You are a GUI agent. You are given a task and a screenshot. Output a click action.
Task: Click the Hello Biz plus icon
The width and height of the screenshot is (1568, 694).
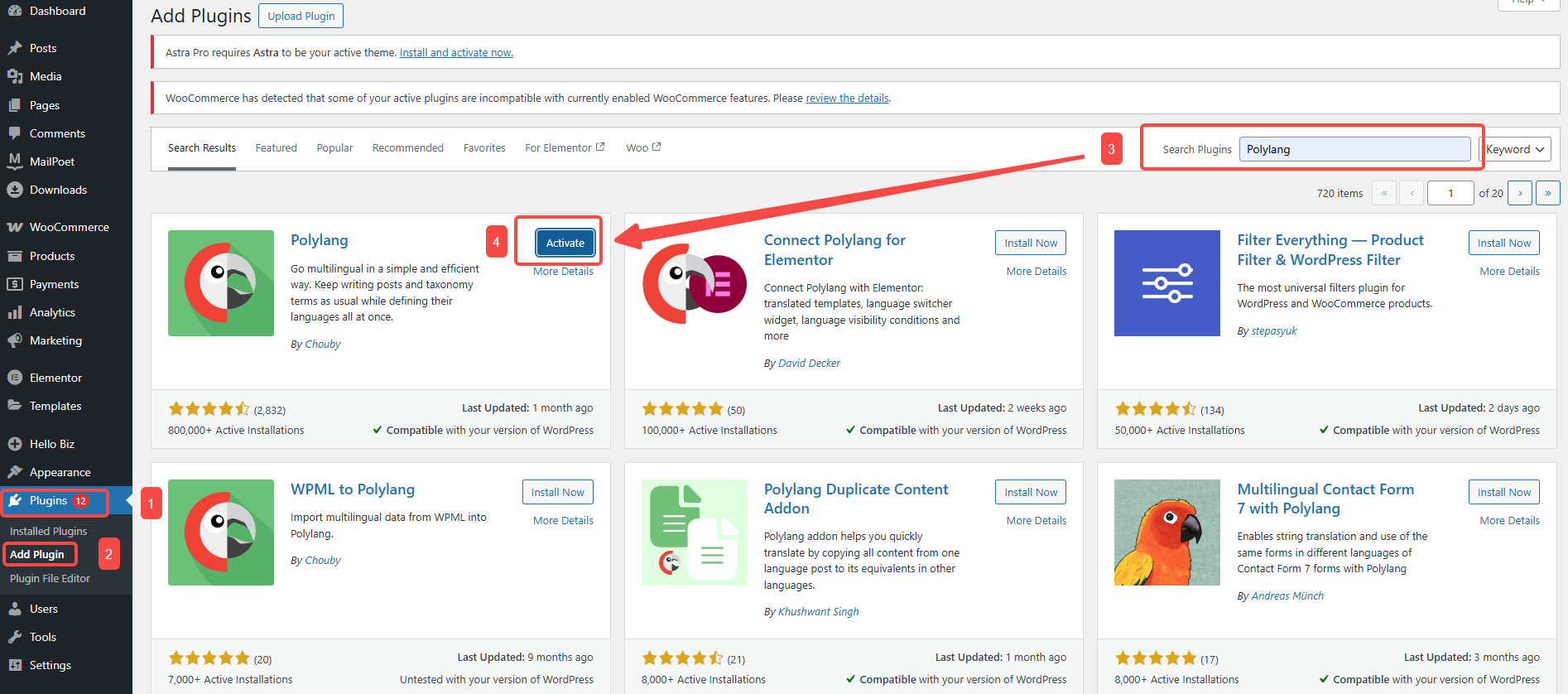coord(15,444)
